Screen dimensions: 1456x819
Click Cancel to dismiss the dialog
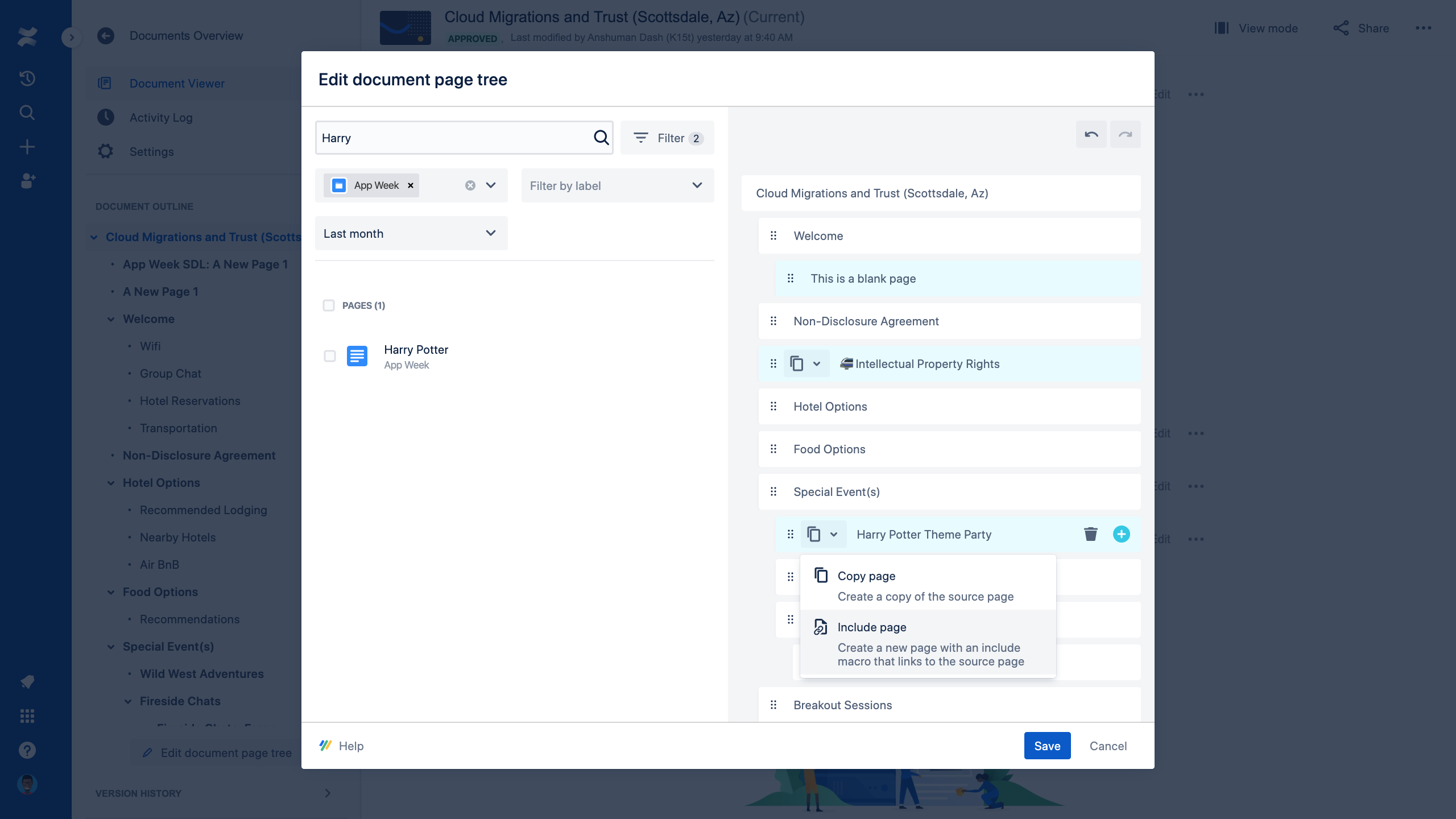coord(1107,746)
